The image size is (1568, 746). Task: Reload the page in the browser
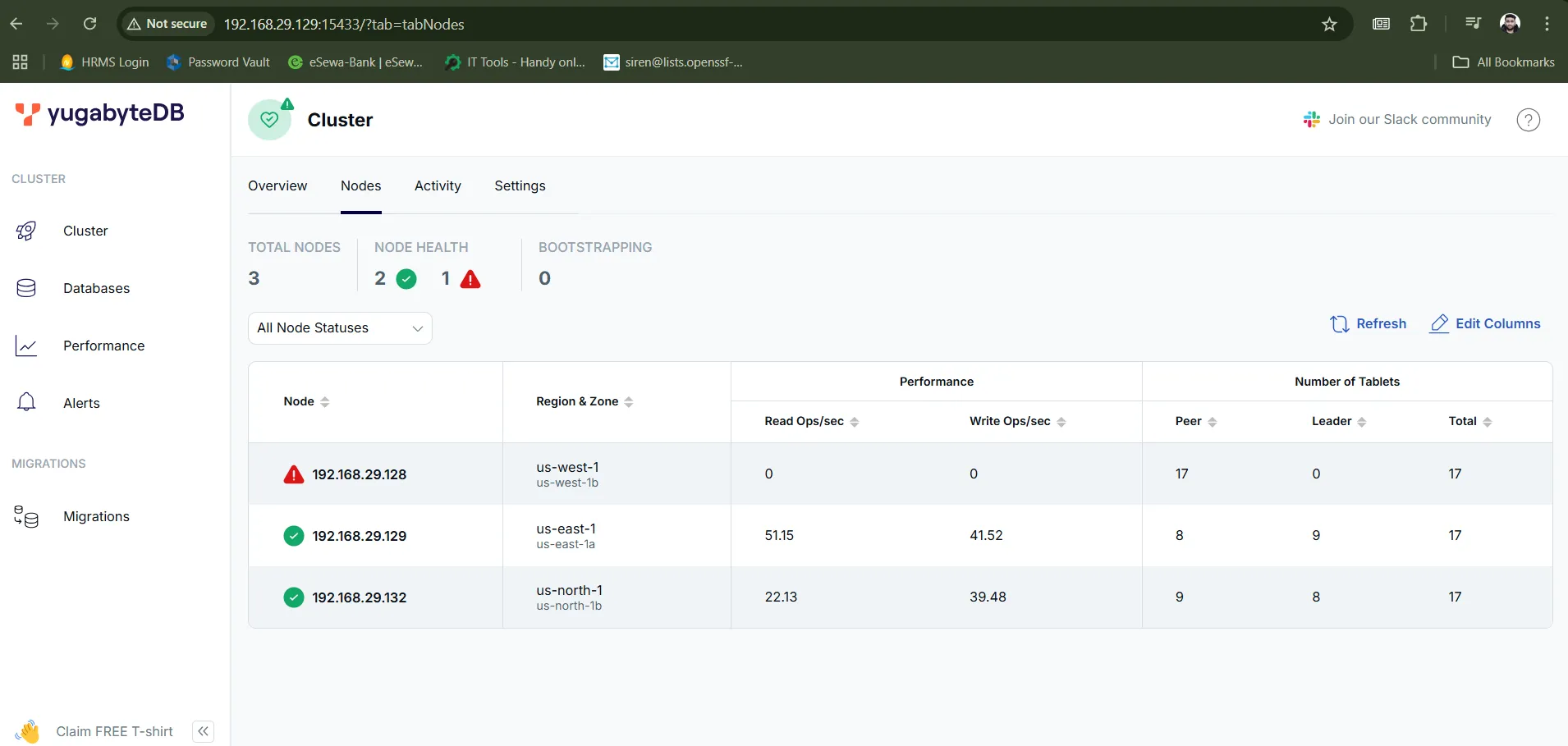pos(90,24)
